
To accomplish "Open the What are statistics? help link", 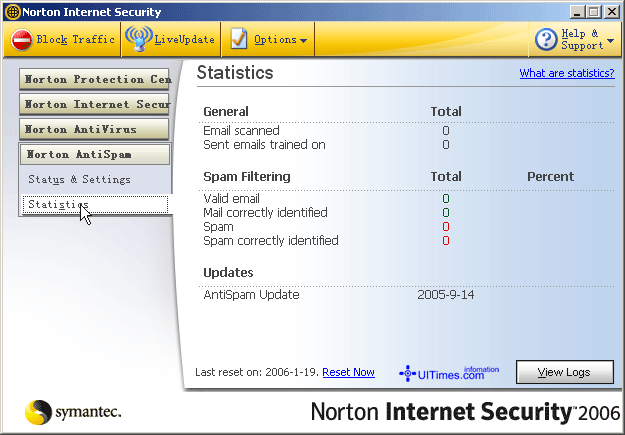I will point(567,73).
